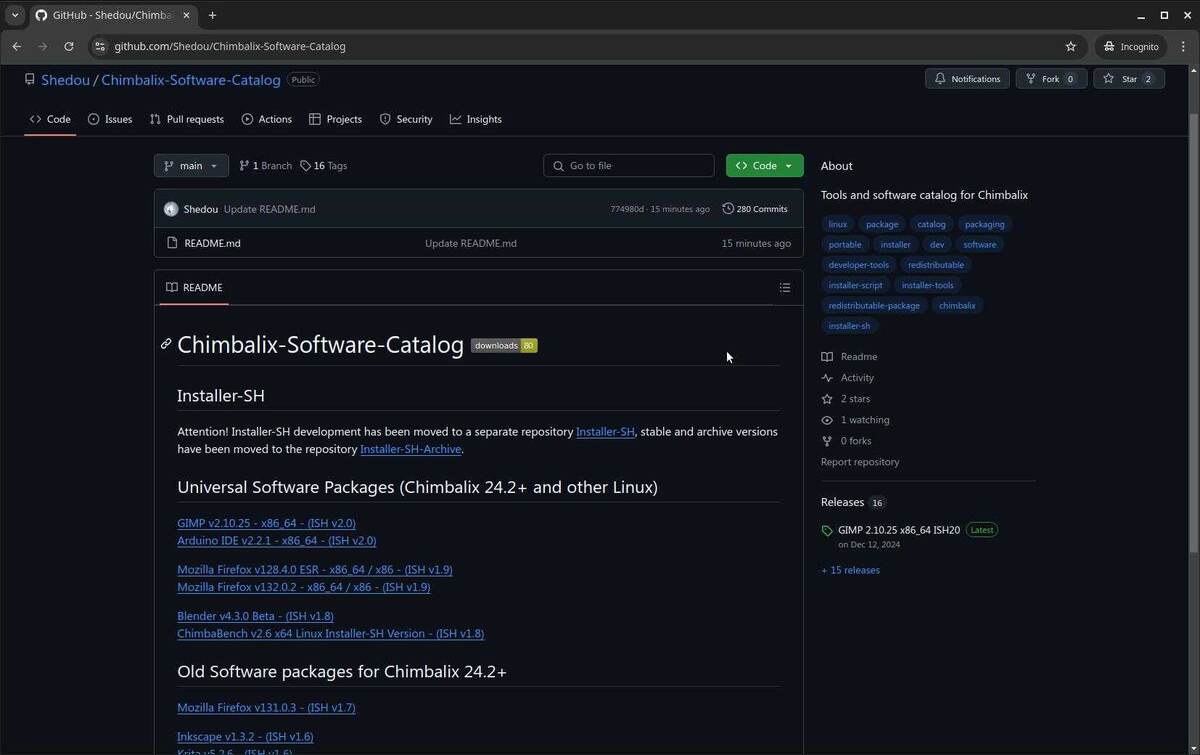Viewport: 1200px width, 755px height.
Task: Open Mozilla Firefox v128.4.0 ESR link
Action: 315,569
